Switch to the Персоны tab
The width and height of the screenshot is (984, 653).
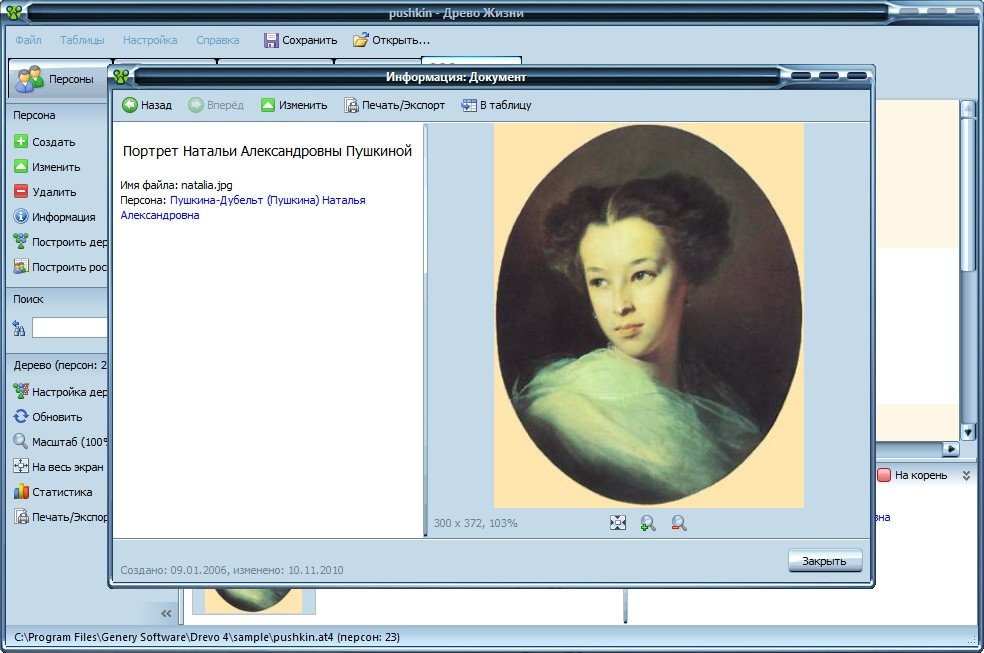60,79
